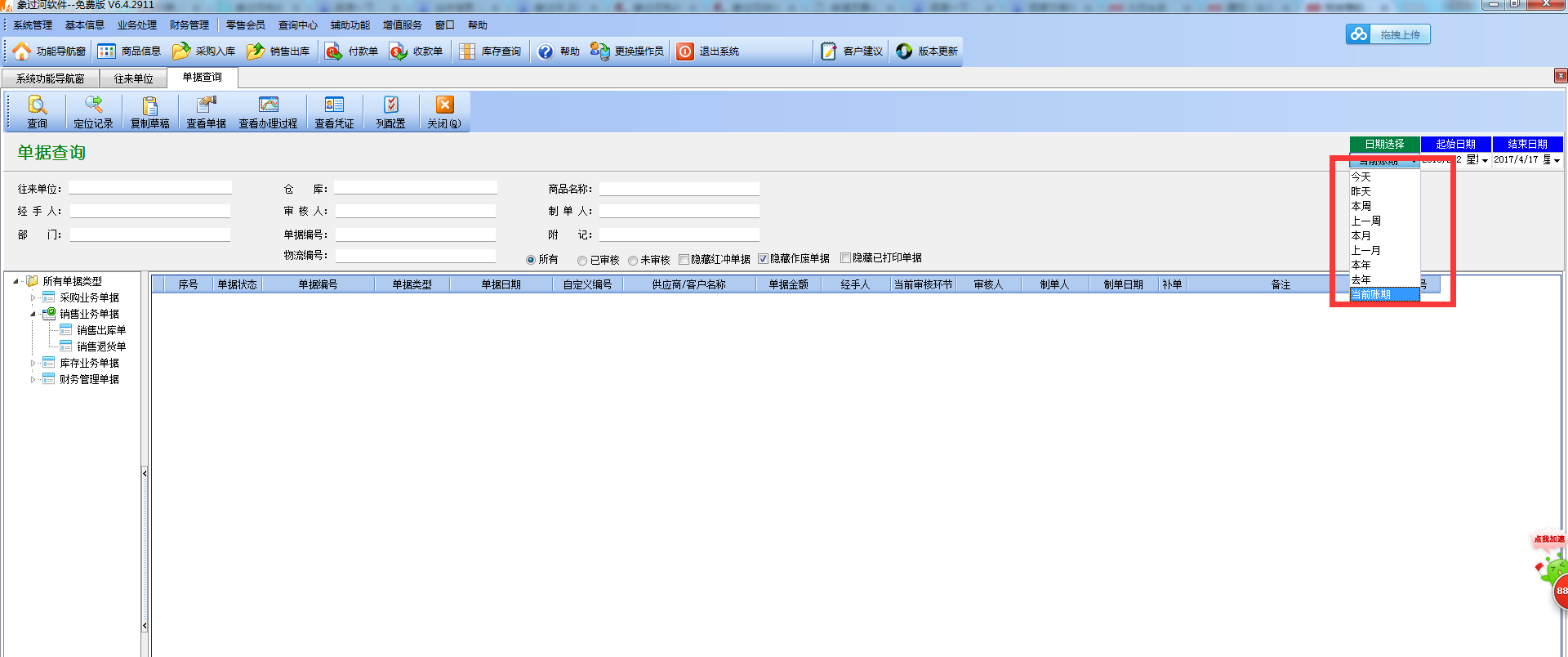Sort by the 单据日期 column header
1568x657 pixels.
(x=501, y=284)
